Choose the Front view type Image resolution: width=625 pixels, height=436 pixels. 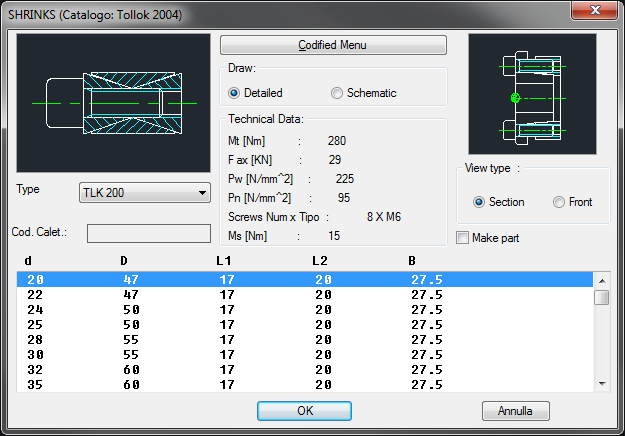pyautogui.click(x=573, y=202)
